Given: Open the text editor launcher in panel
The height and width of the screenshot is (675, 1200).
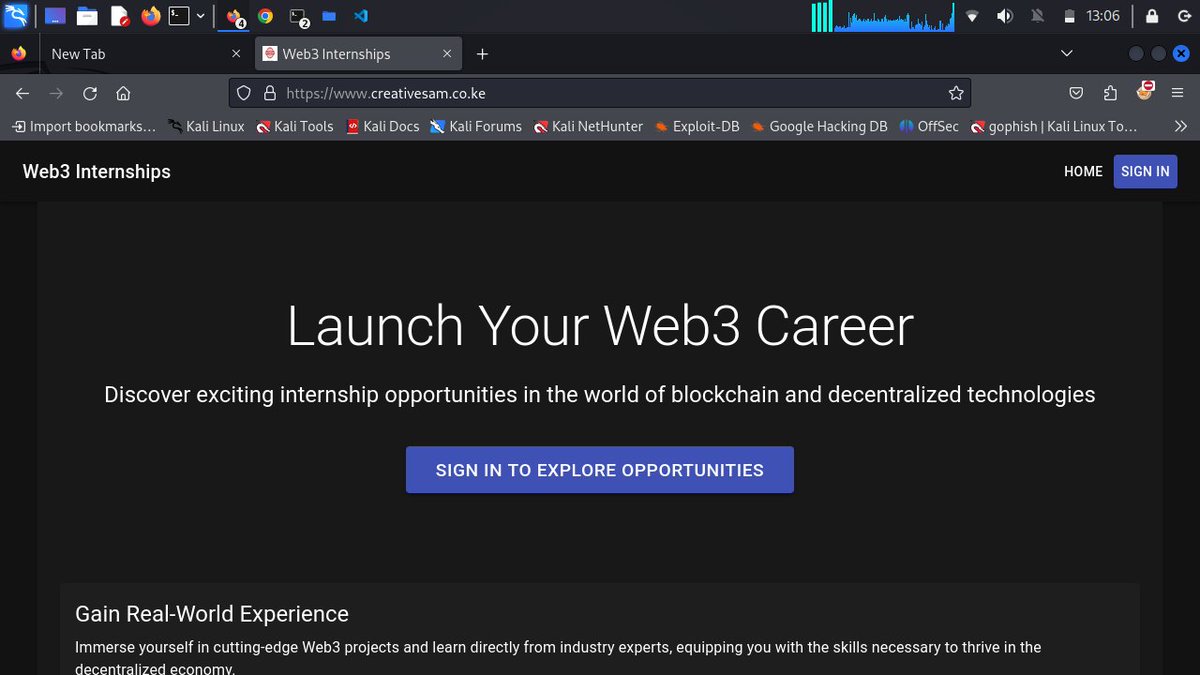Looking at the screenshot, I should click(120, 16).
